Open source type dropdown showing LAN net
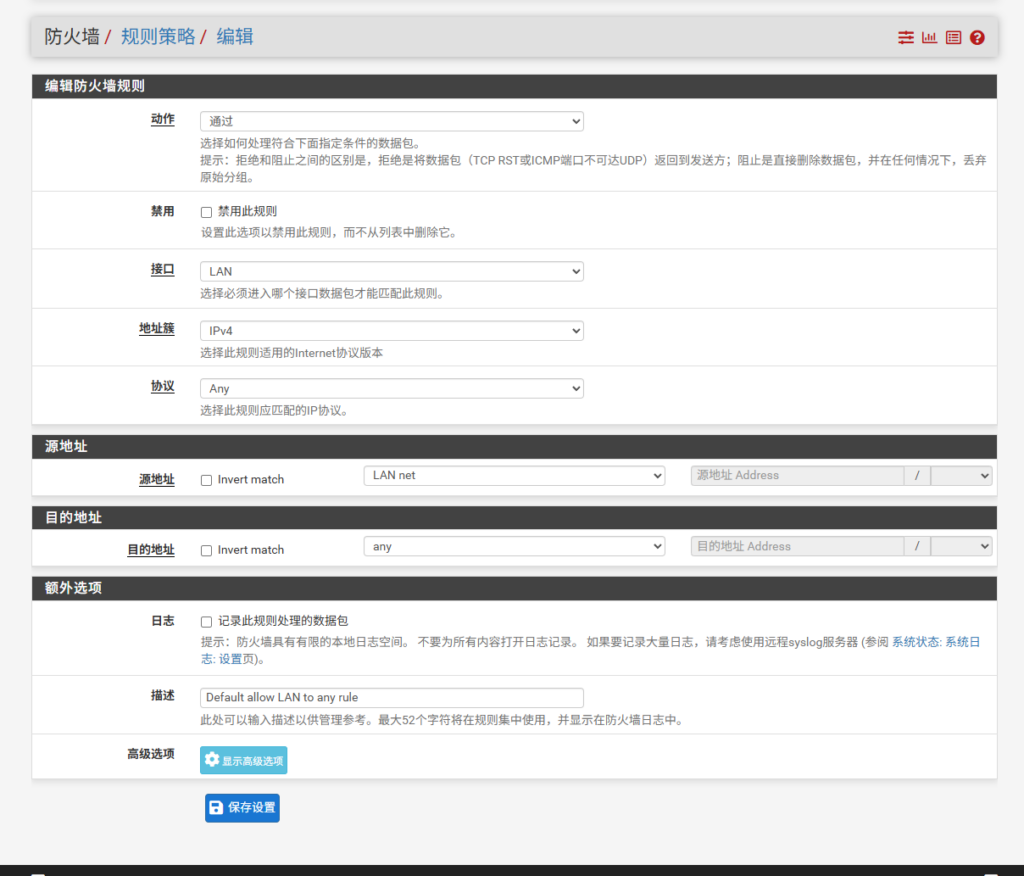 (513, 476)
